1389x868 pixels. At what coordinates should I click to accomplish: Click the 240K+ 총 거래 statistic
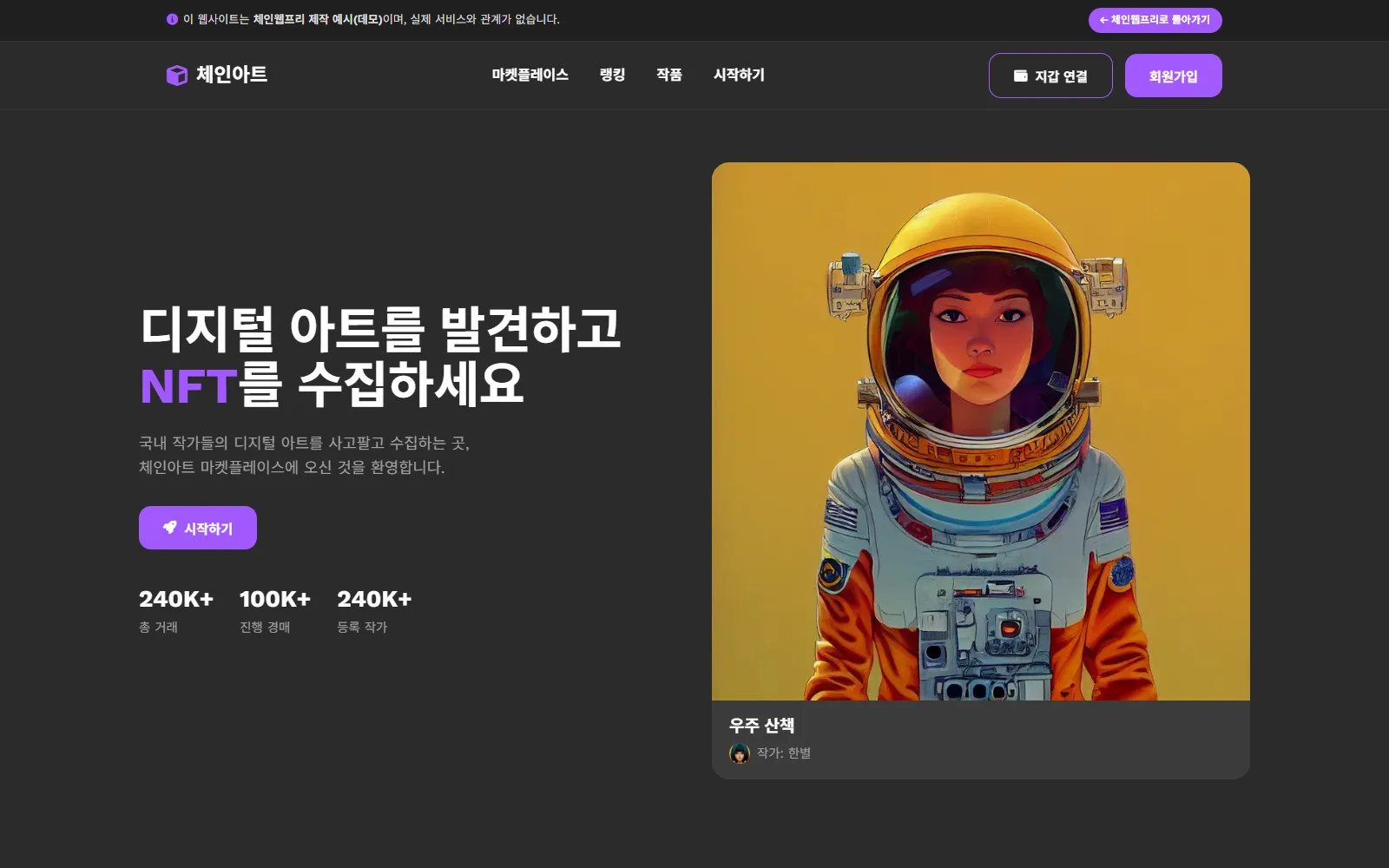click(176, 611)
